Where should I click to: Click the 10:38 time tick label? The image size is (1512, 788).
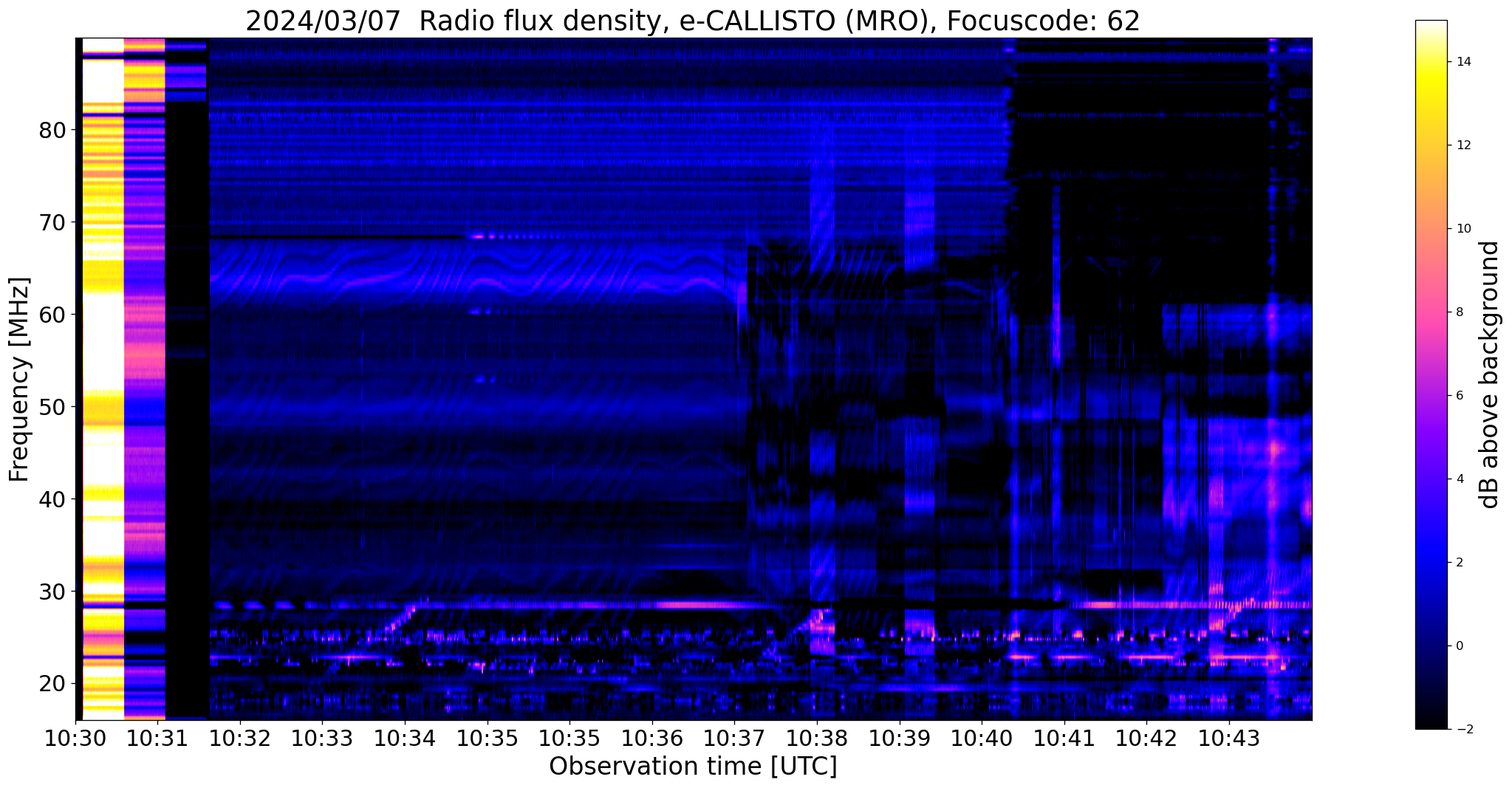point(817,739)
